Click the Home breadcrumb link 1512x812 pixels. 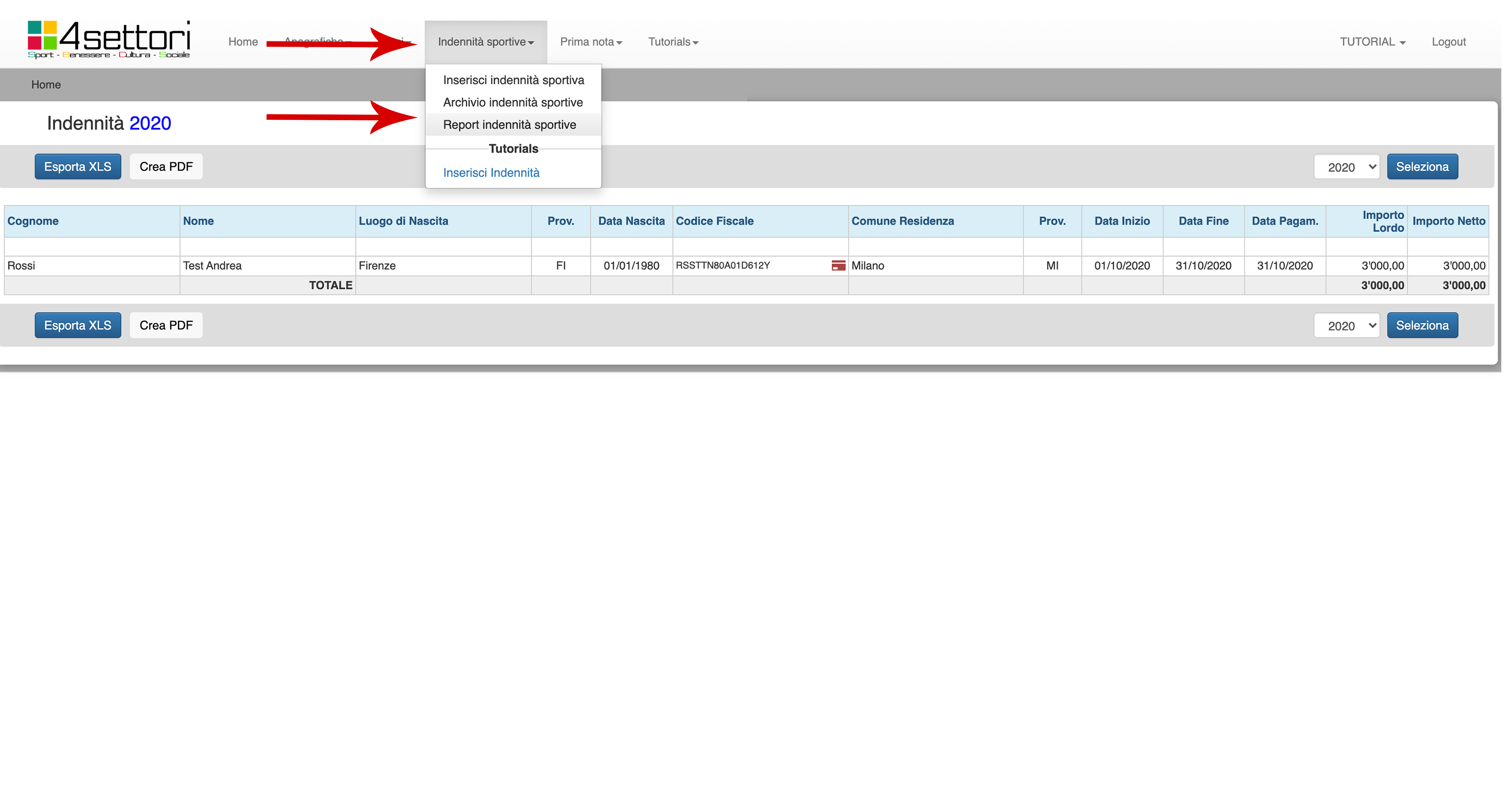pyautogui.click(x=46, y=85)
